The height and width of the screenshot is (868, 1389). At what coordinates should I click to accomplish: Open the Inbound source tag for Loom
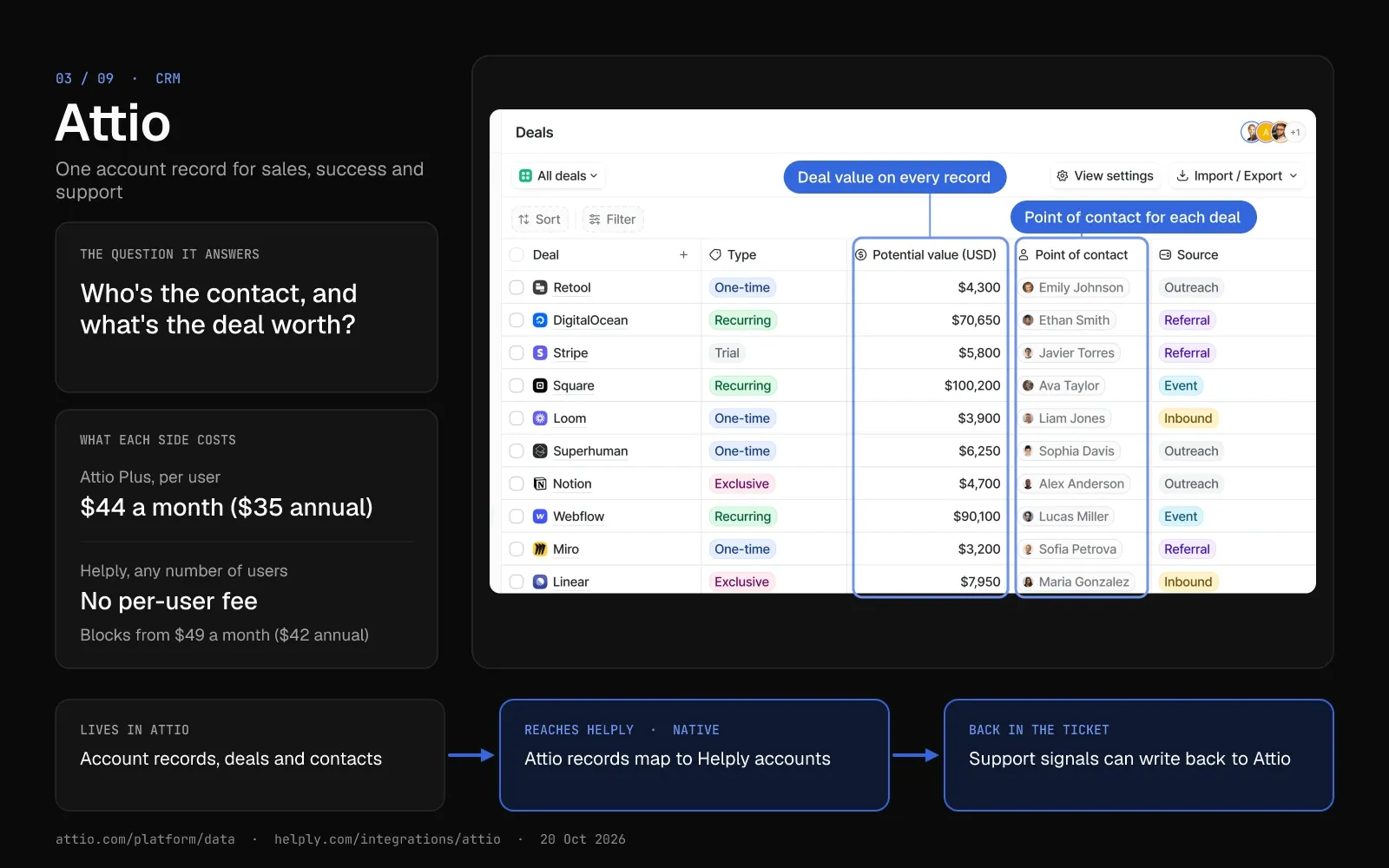click(x=1188, y=418)
